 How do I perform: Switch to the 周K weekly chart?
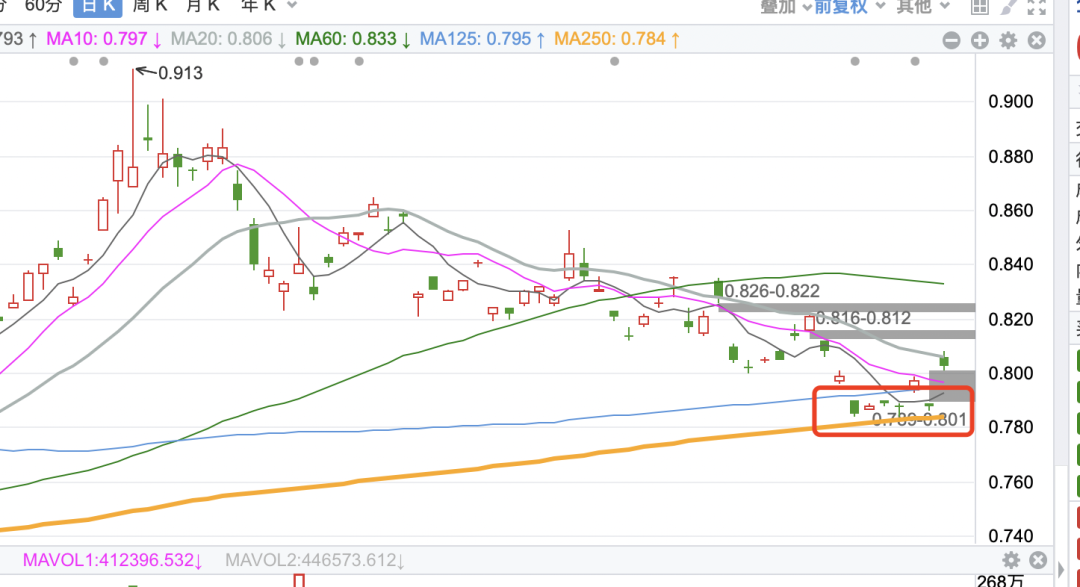[x=149, y=6]
